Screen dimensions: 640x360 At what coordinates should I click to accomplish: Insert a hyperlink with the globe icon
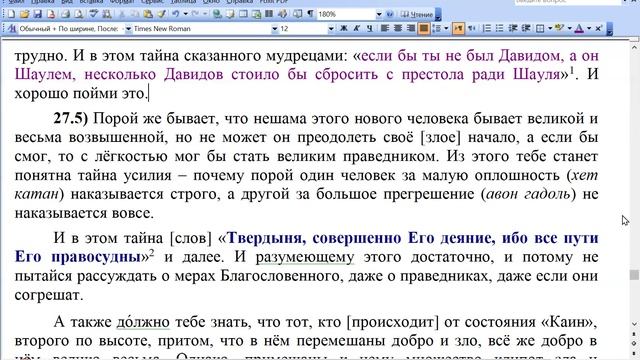[217, 14]
